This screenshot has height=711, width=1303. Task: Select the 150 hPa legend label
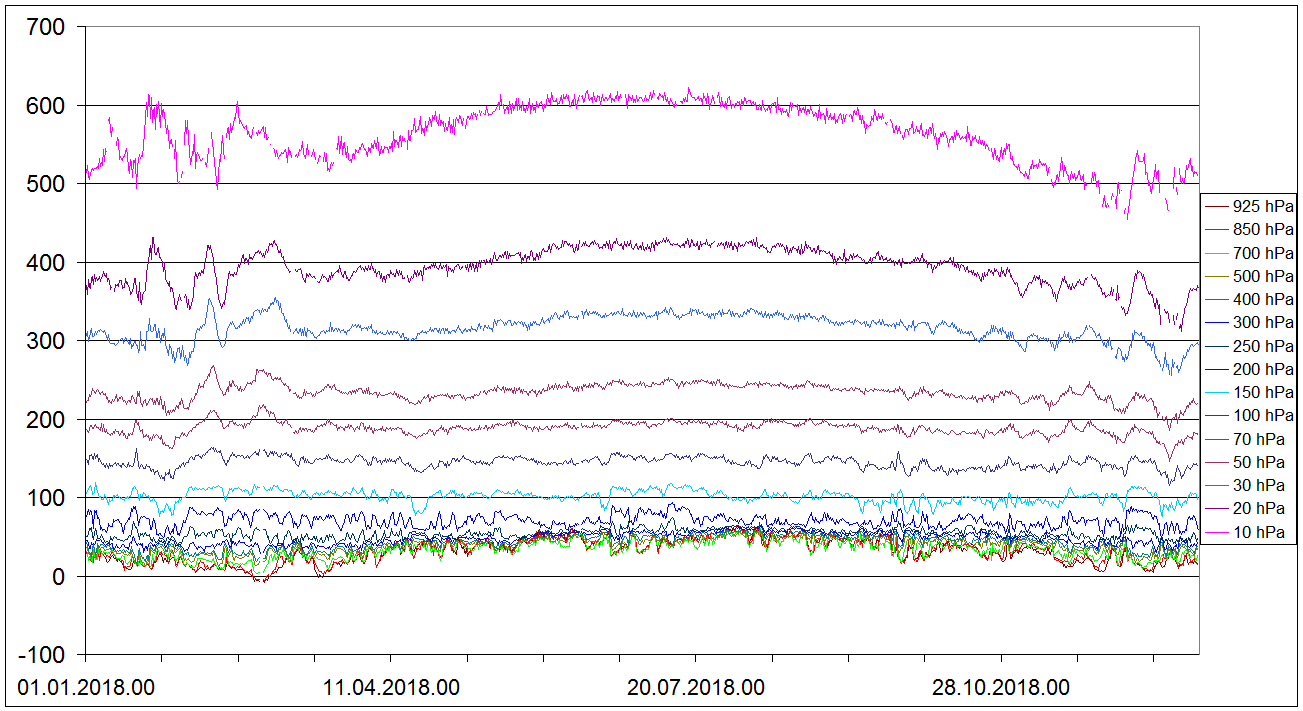[1262, 392]
